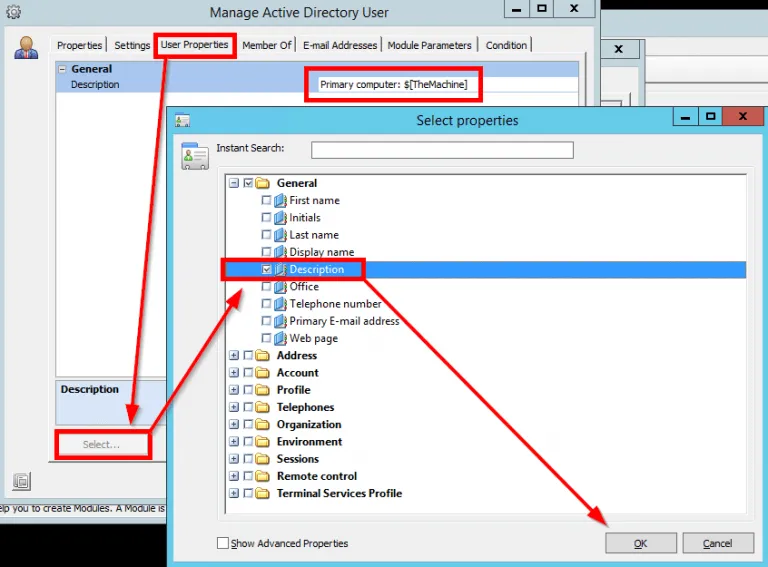Collapse the General tree node

[x=234, y=184]
